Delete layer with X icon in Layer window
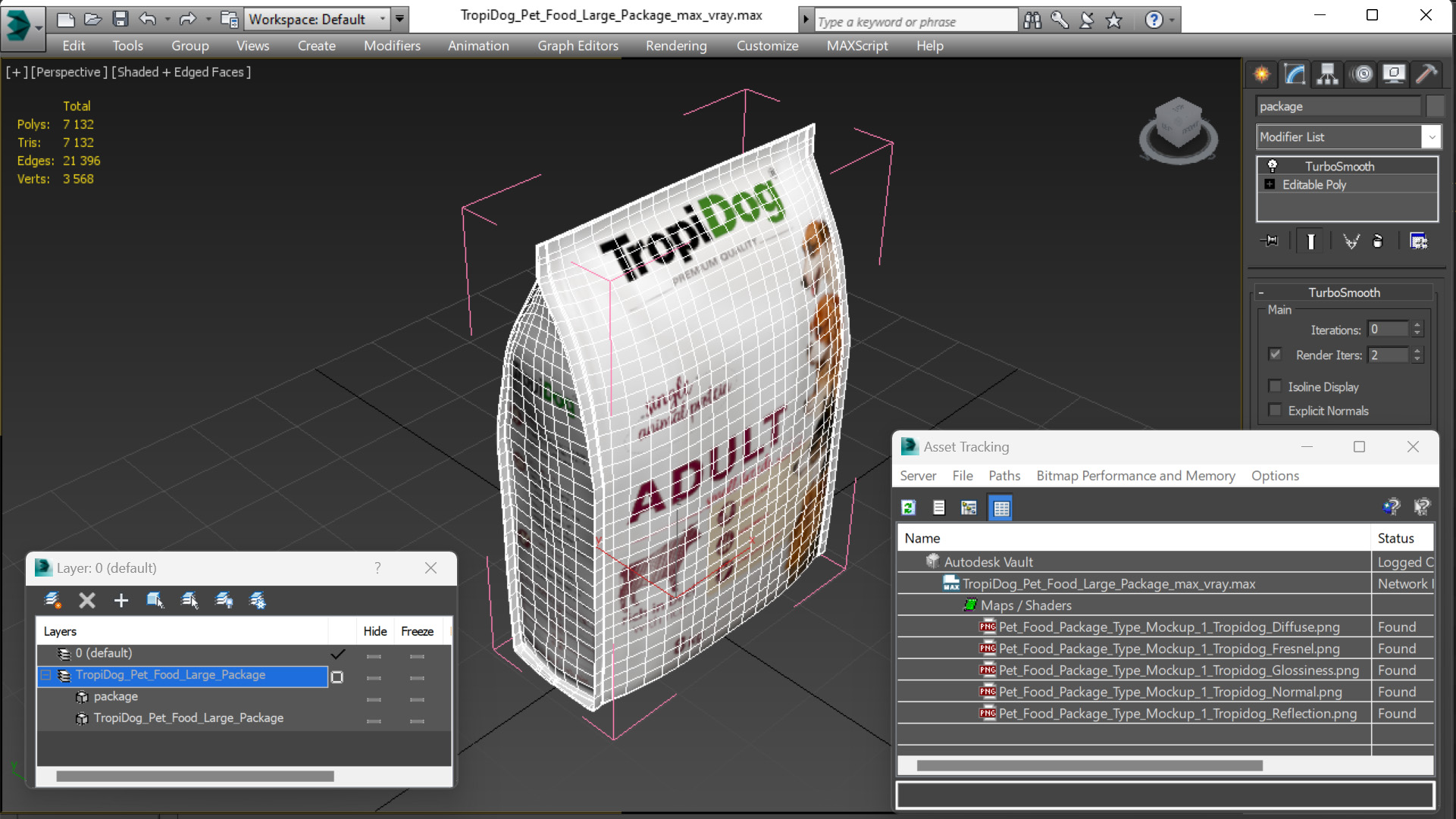 click(87, 601)
